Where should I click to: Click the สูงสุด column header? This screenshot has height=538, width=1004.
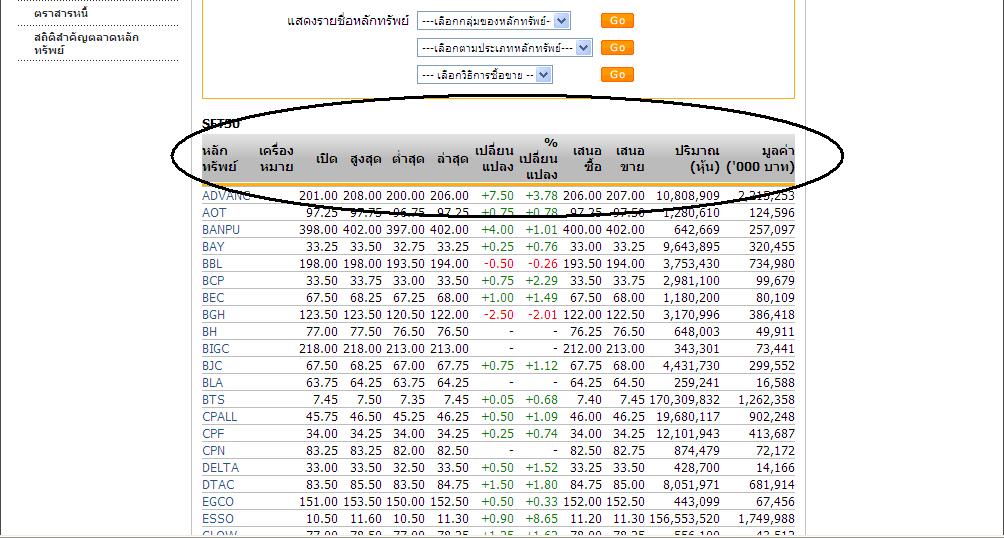[366, 159]
